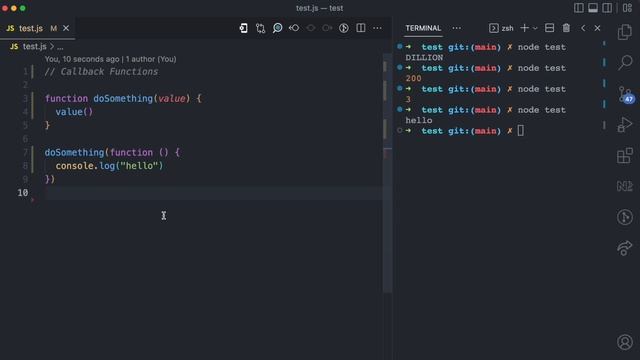Viewport: 640px width, 360px height.
Task: Expand breadcrumb chevron after test.js
Action: [52, 47]
